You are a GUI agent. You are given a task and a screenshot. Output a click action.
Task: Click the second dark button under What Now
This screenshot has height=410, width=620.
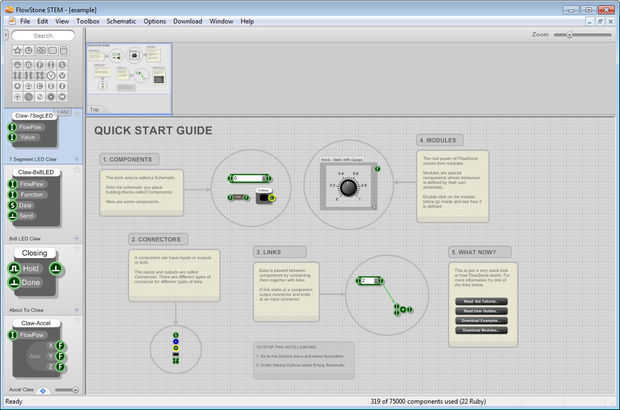[481, 311]
